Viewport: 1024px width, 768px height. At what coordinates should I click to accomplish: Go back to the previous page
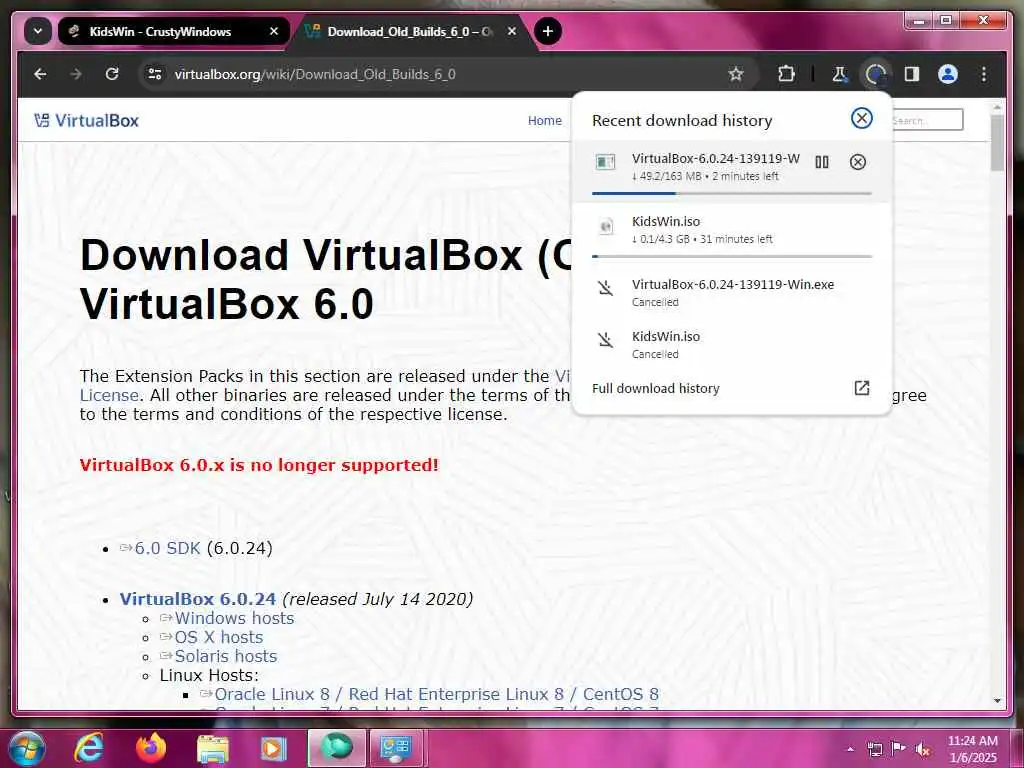tap(40, 74)
